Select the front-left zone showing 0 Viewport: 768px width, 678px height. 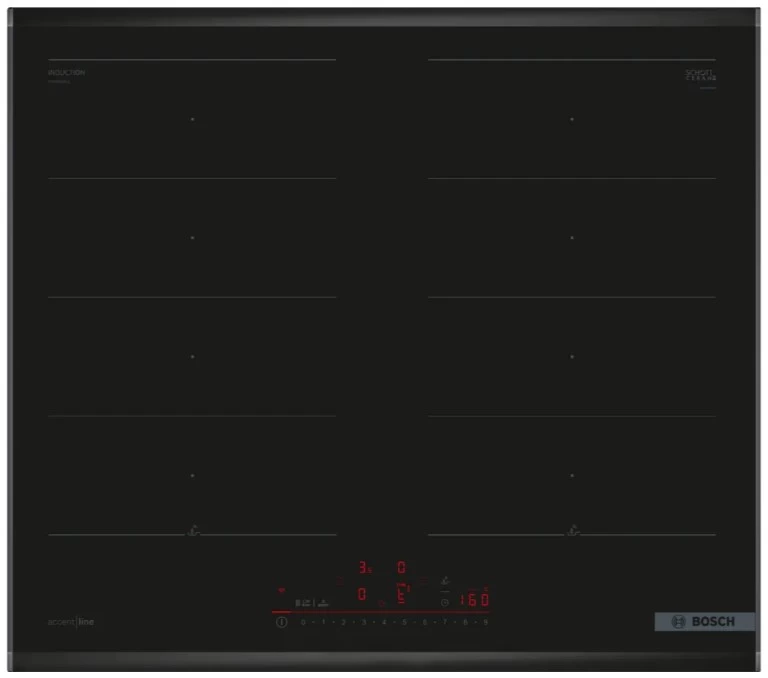click(x=362, y=595)
